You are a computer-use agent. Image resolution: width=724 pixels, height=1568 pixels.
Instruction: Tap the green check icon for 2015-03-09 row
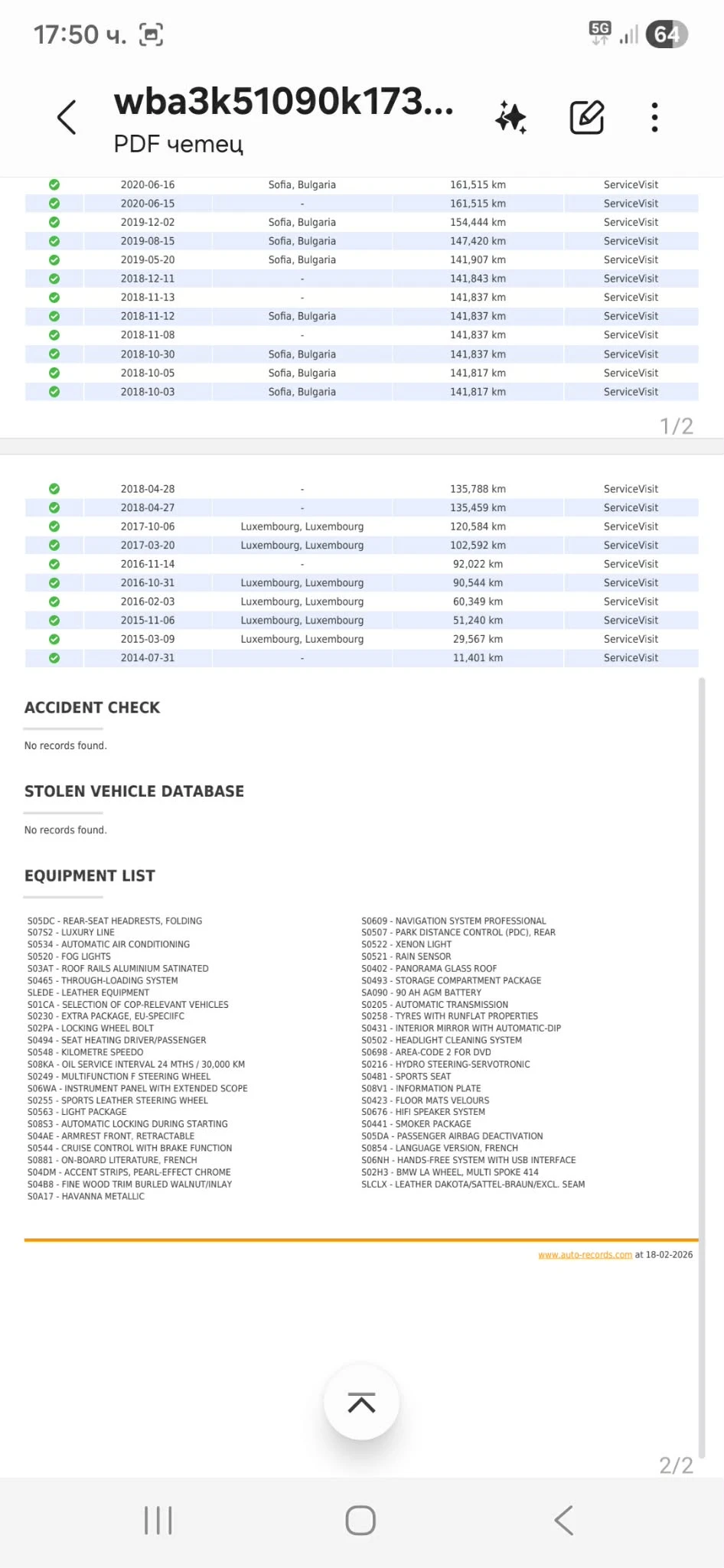[54, 638]
